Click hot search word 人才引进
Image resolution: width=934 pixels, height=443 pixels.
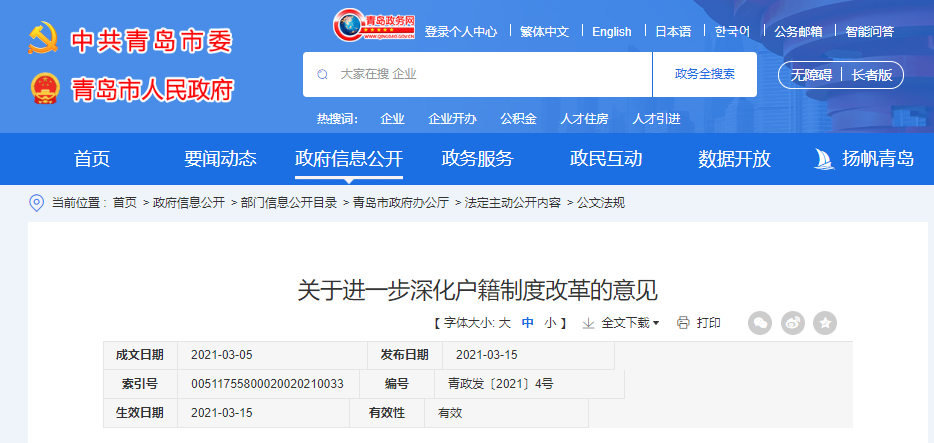(656, 119)
